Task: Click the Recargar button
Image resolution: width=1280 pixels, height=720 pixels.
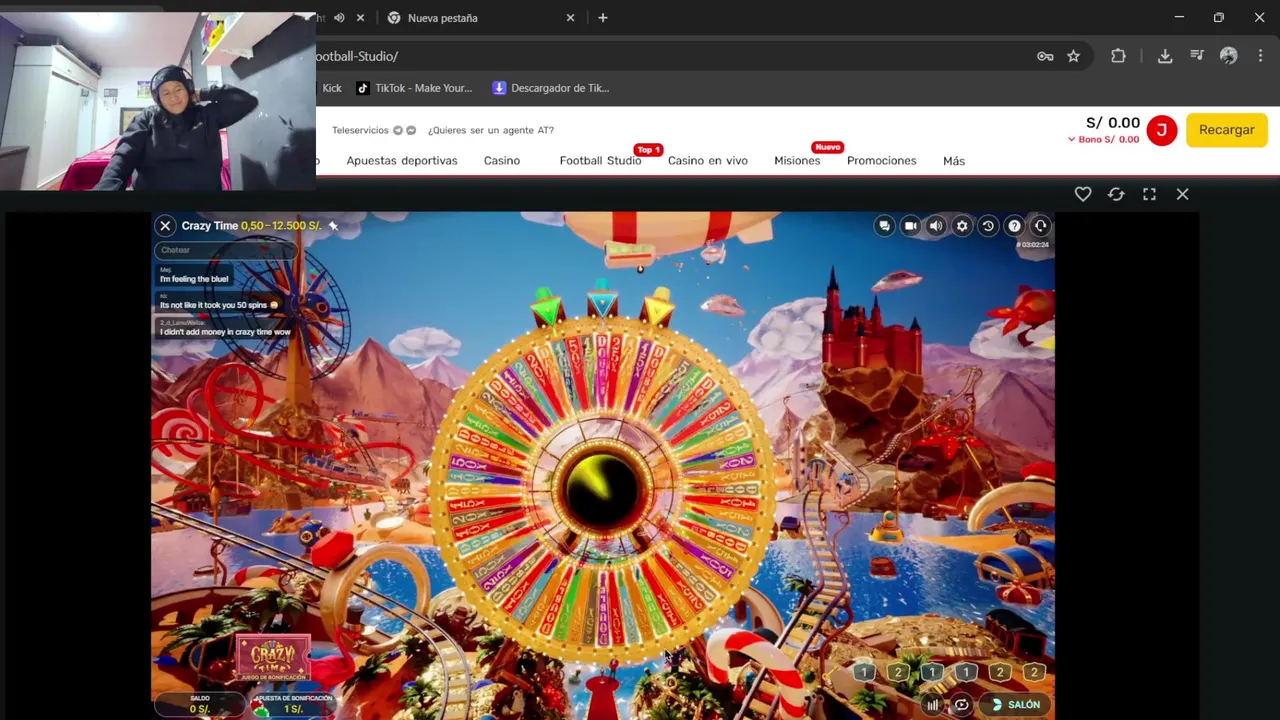Action: [x=1226, y=130]
